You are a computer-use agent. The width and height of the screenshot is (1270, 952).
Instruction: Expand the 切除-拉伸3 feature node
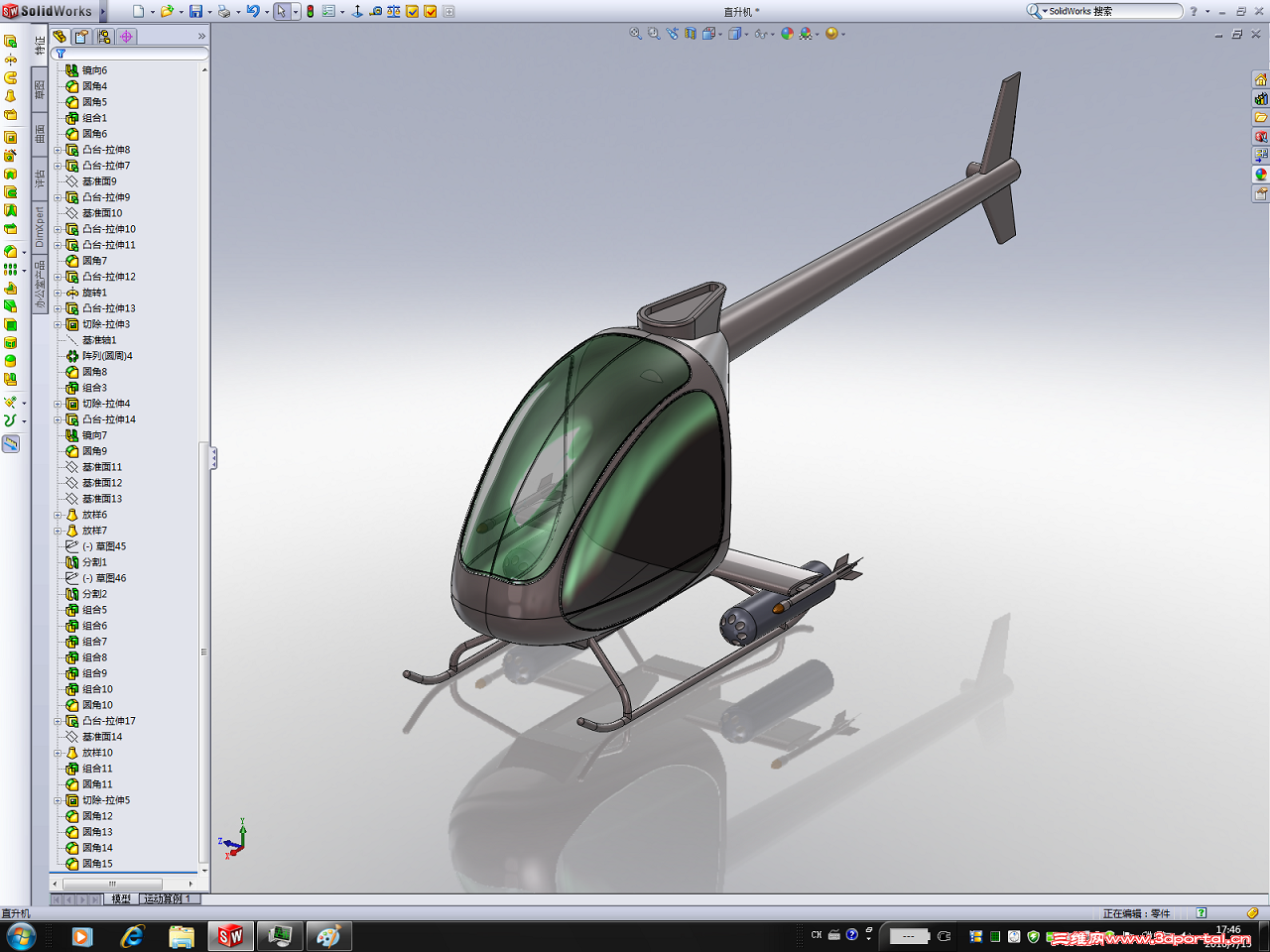click(58, 324)
